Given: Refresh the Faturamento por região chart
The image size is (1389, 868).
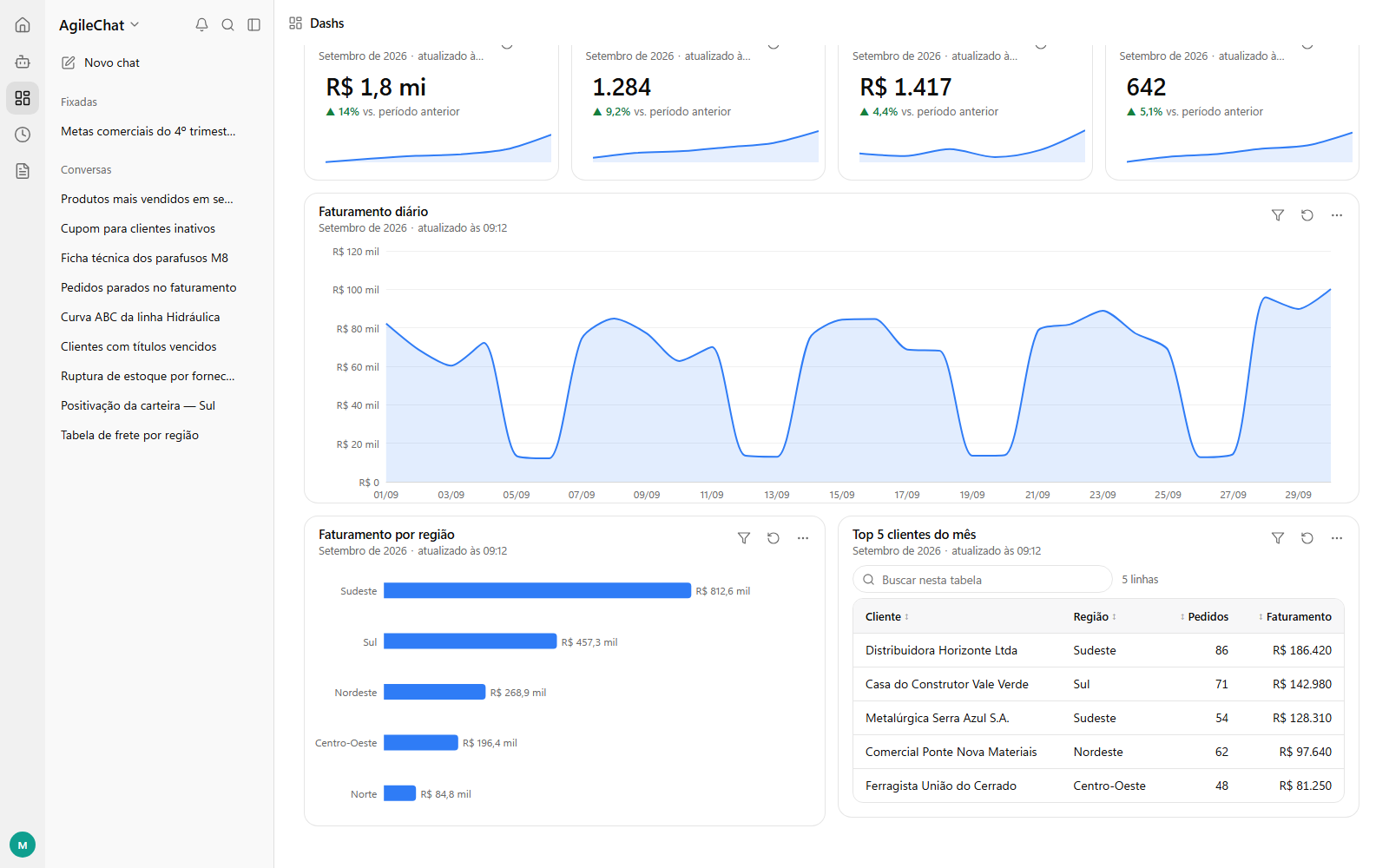Looking at the screenshot, I should [773, 538].
